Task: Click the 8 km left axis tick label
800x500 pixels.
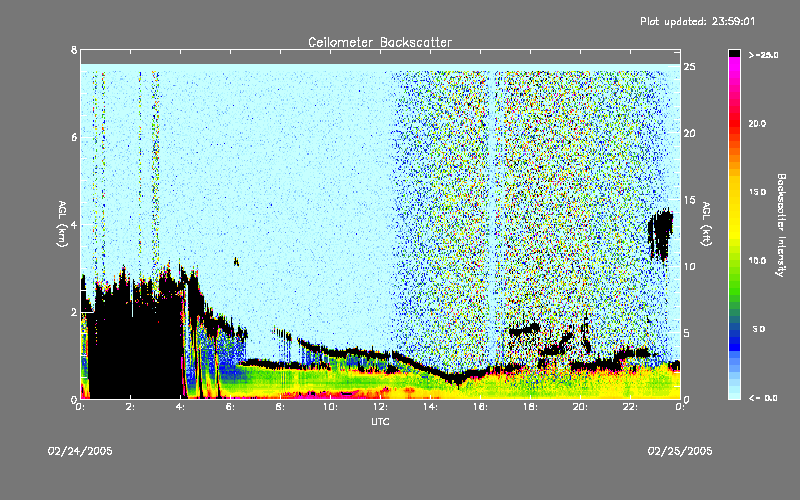Action: pyautogui.click(x=74, y=50)
